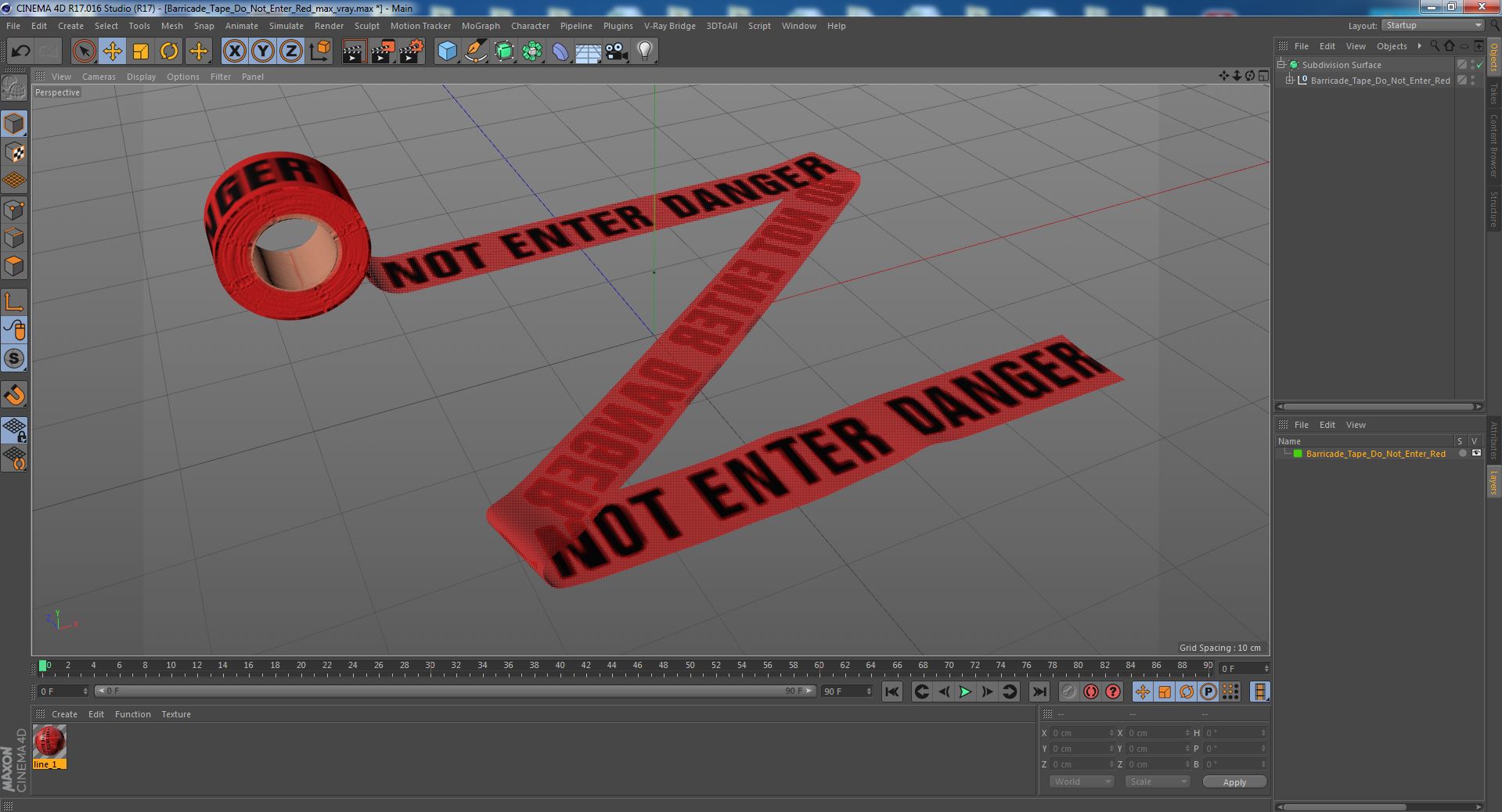Select the Live Selection tool
The width and height of the screenshot is (1502, 812).
[x=84, y=52]
